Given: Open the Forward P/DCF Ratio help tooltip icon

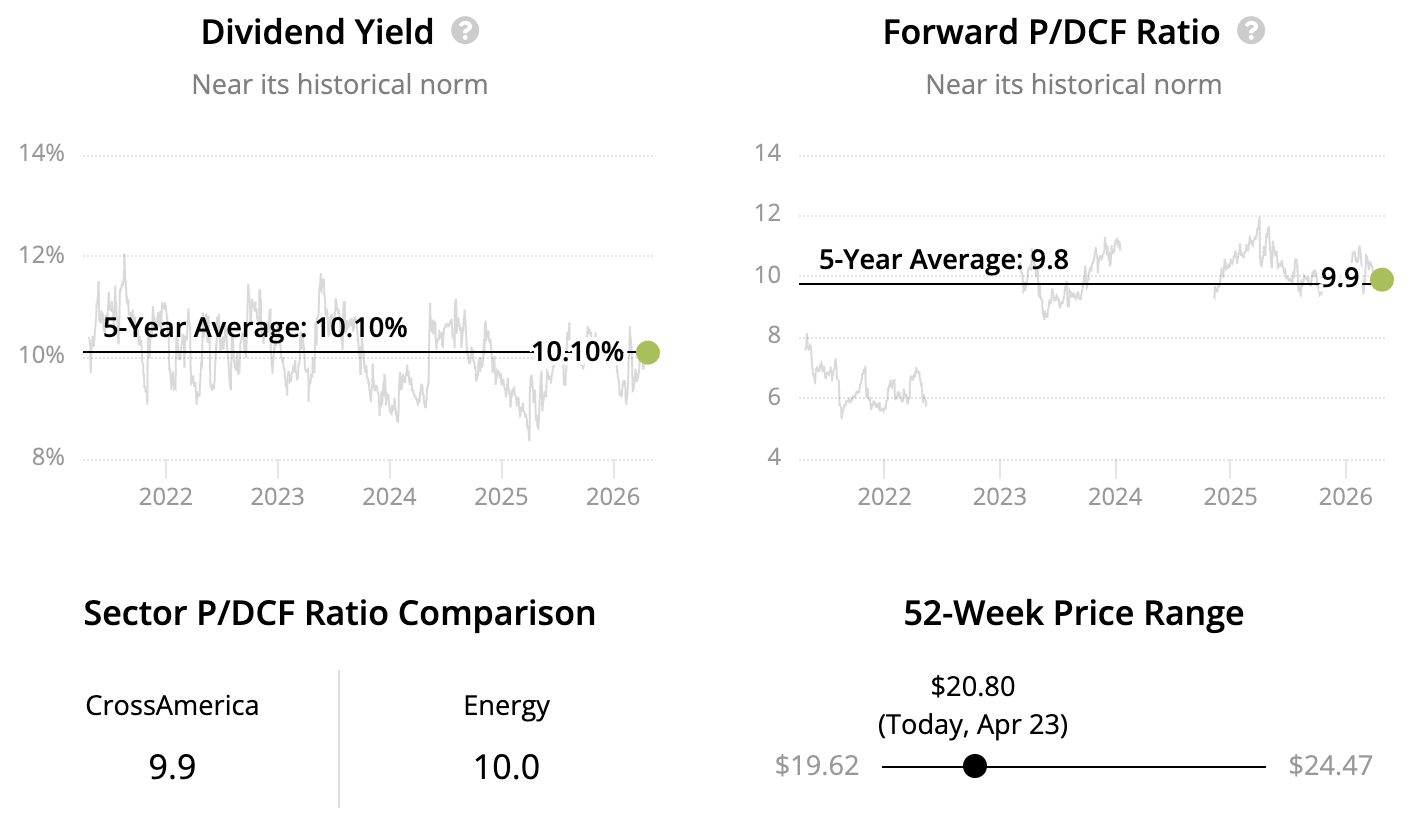Looking at the screenshot, I should 1251,31.
